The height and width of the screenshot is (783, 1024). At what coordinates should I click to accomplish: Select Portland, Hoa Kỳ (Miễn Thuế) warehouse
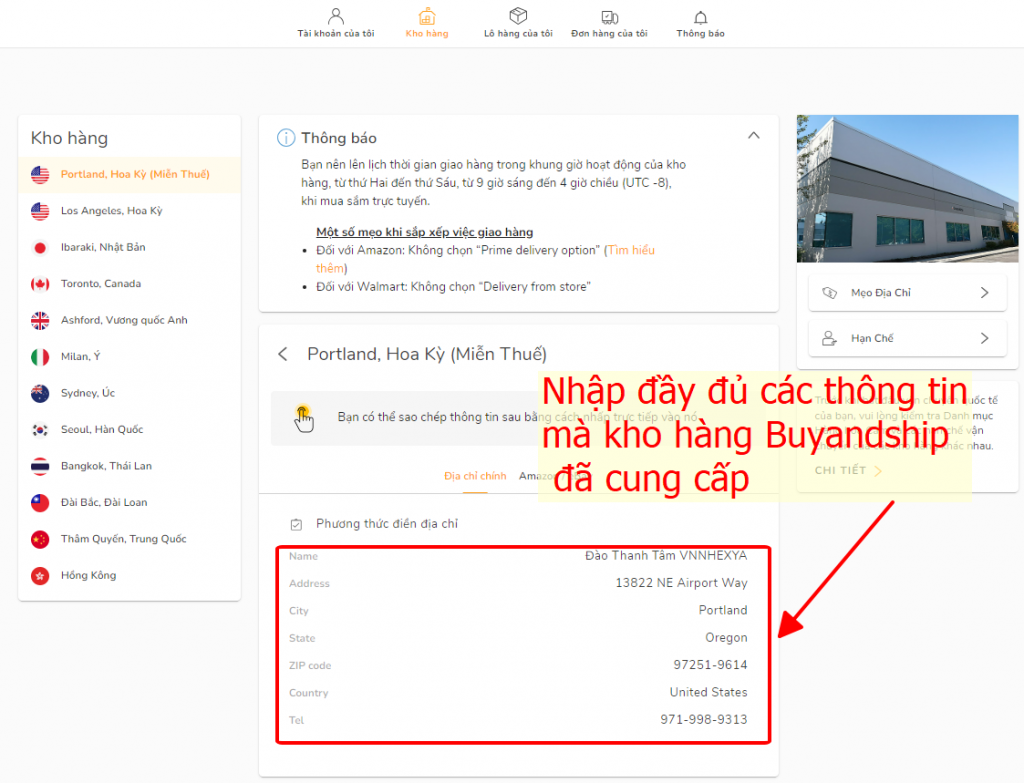(129, 174)
